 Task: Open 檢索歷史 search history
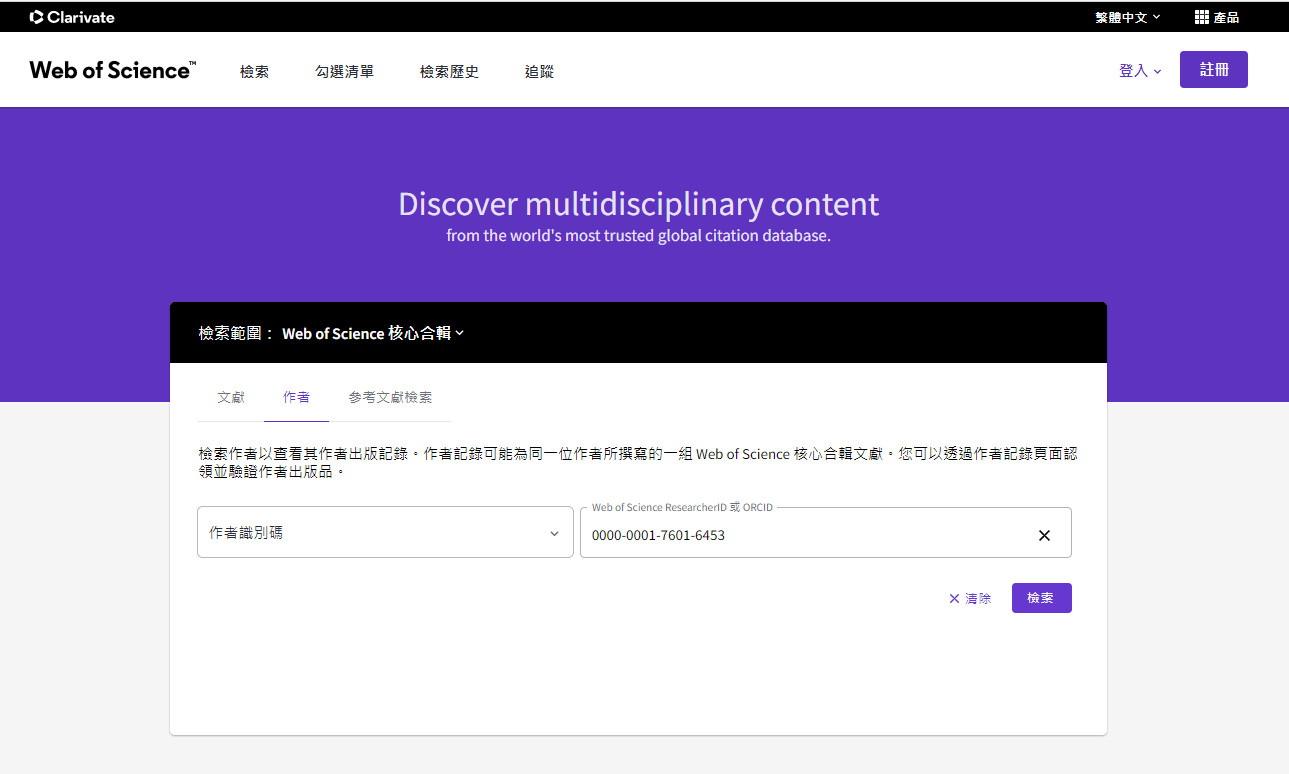pos(449,72)
